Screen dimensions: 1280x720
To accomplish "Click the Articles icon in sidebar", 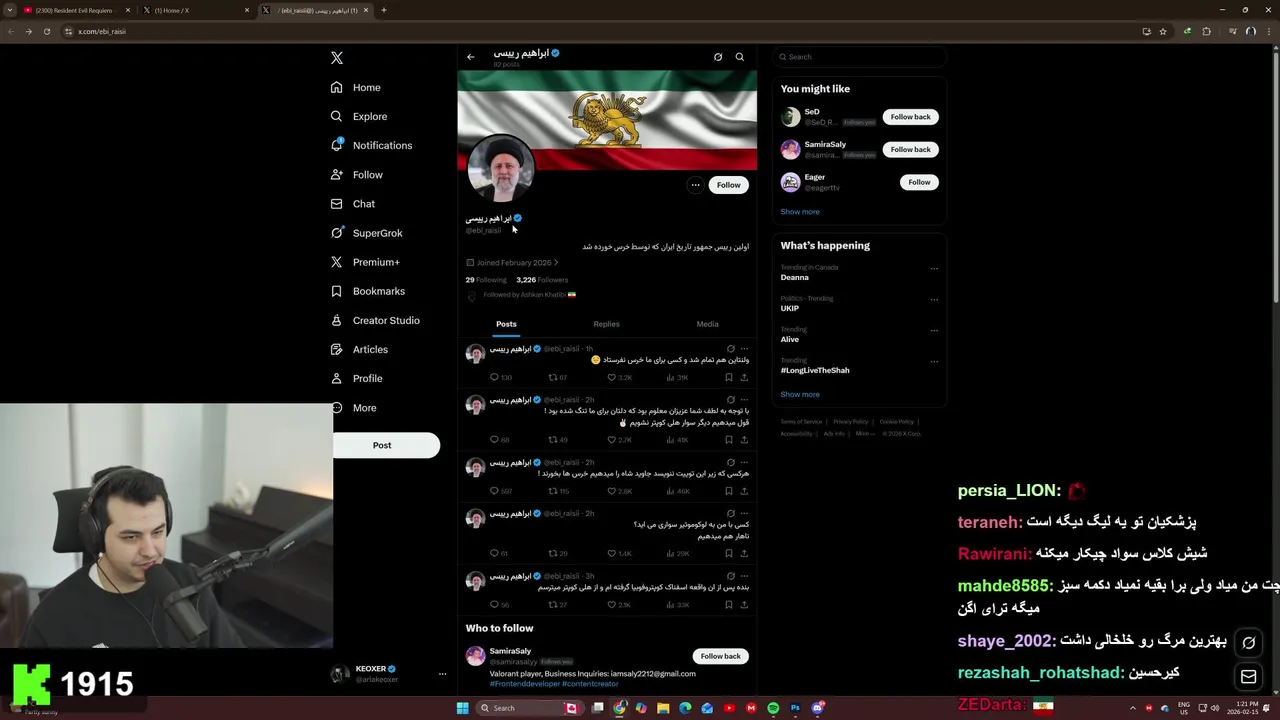I will pyautogui.click(x=336, y=349).
